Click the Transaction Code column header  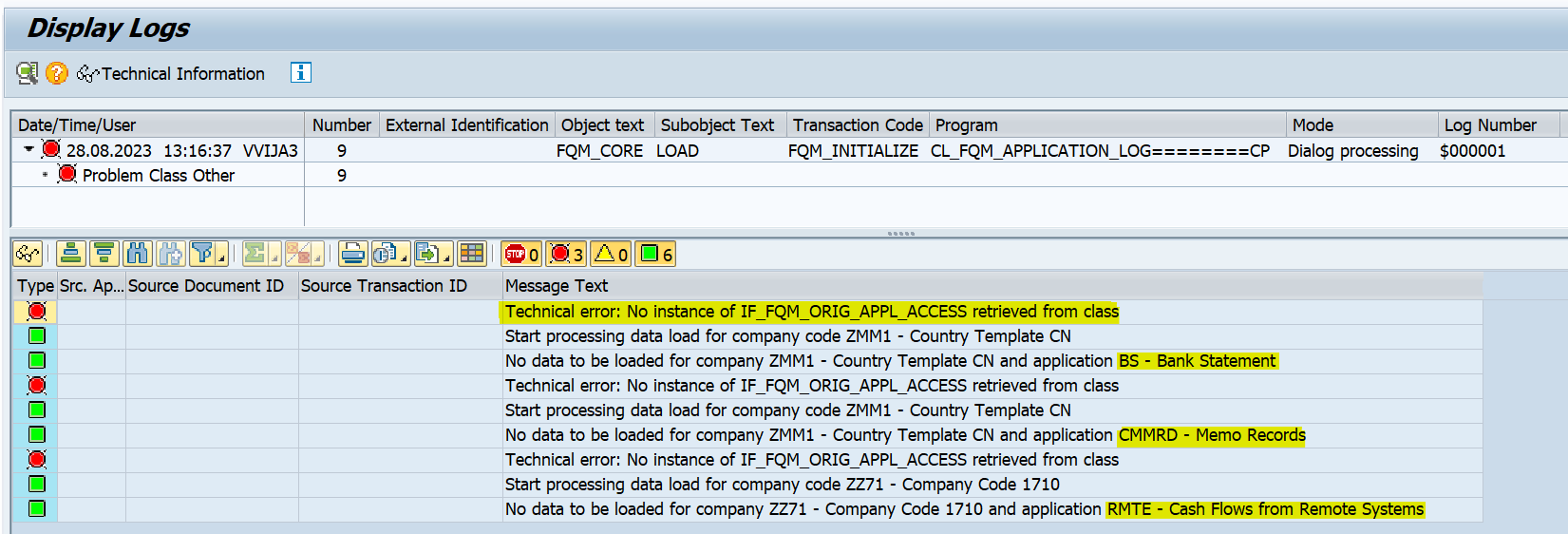858,124
